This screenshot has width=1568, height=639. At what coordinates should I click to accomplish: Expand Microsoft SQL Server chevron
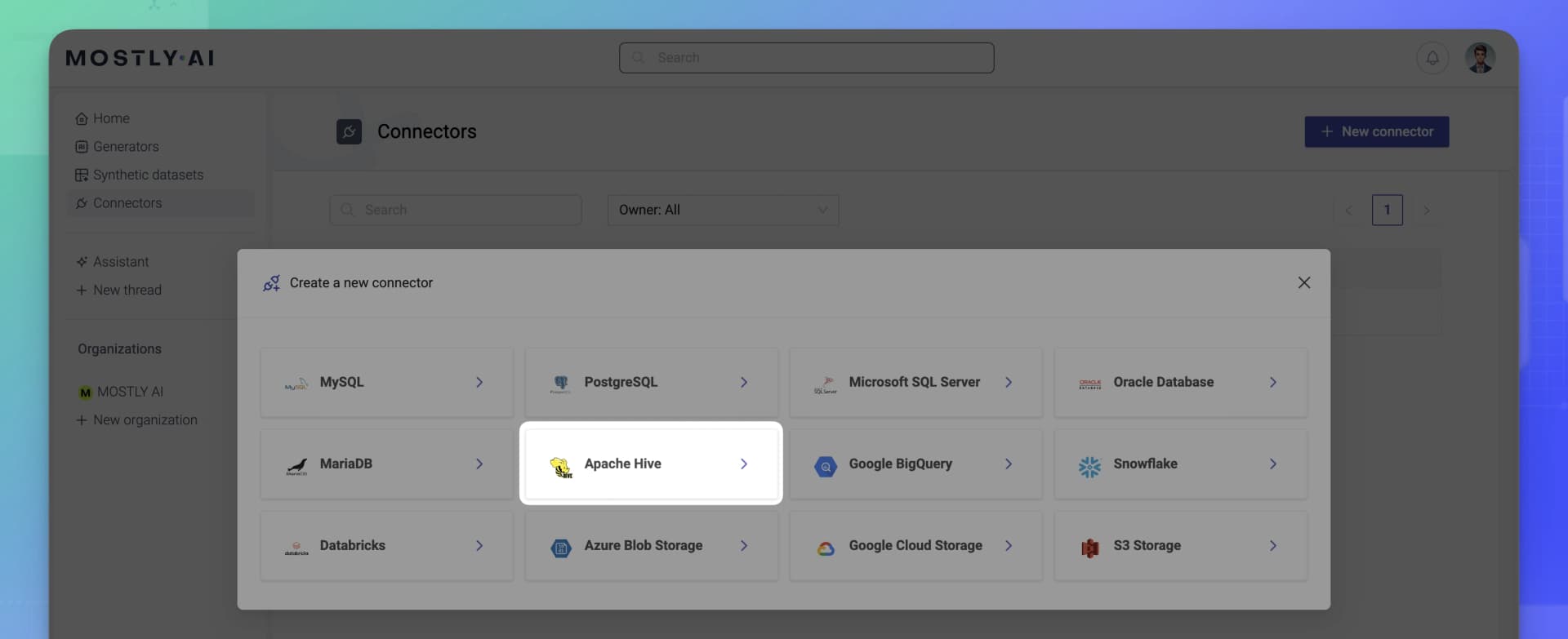[1009, 382]
